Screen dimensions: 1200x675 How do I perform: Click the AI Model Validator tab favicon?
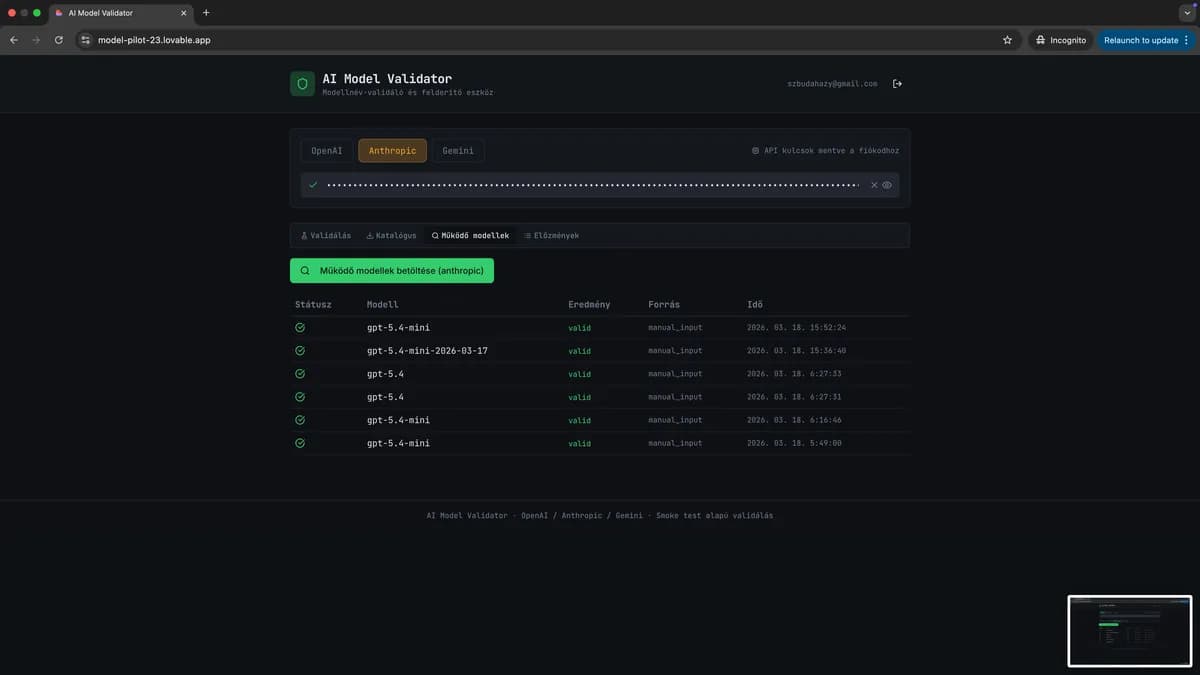tap(59, 13)
